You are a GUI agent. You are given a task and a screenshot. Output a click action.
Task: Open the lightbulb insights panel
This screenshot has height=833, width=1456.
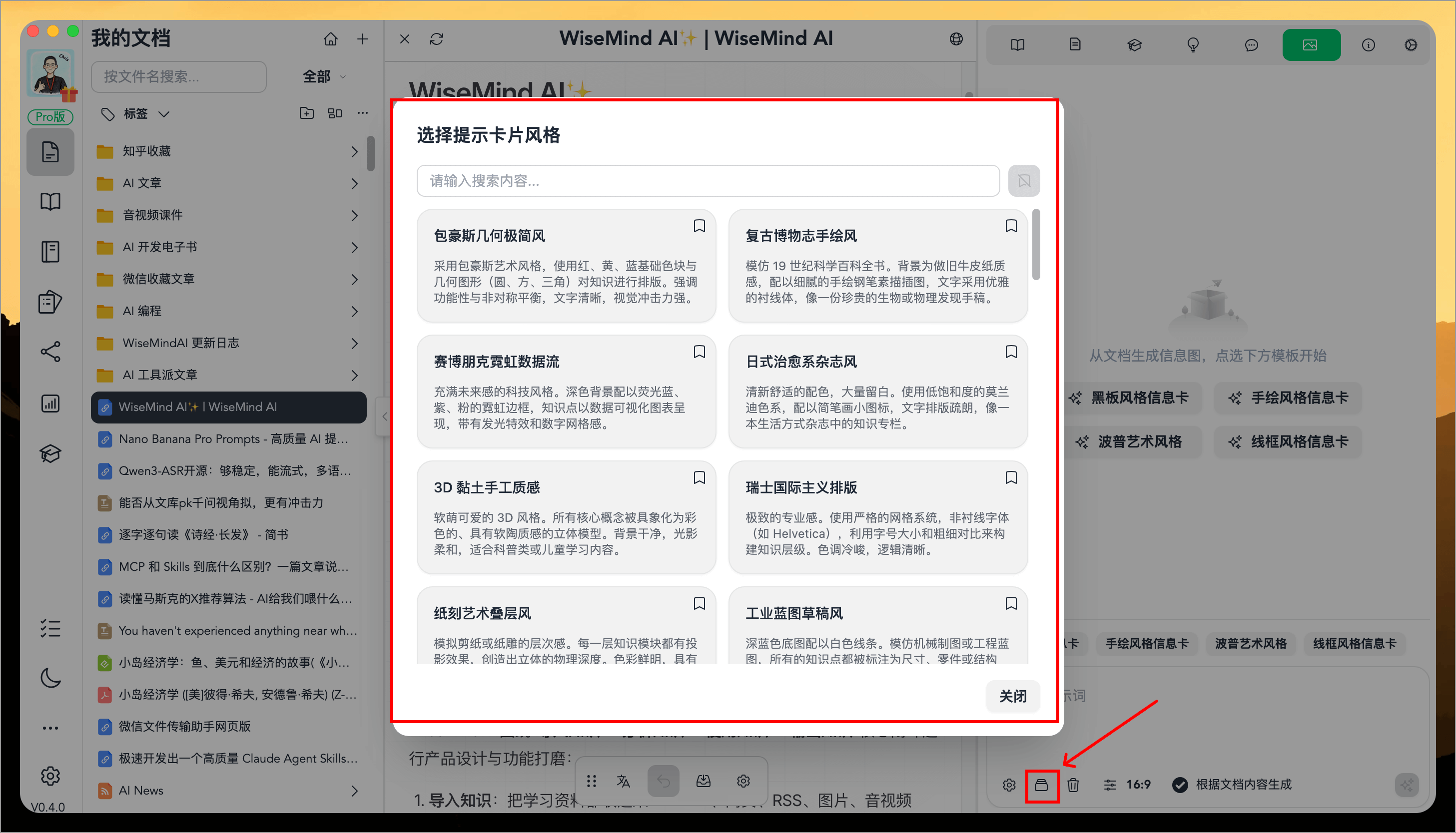1193,44
